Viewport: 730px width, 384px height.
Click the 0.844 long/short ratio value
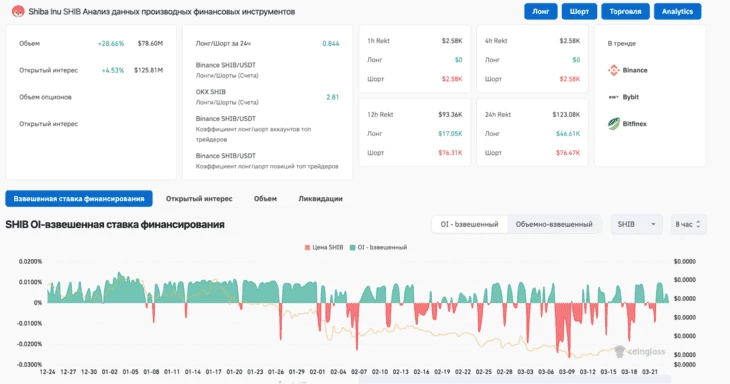pos(331,44)
